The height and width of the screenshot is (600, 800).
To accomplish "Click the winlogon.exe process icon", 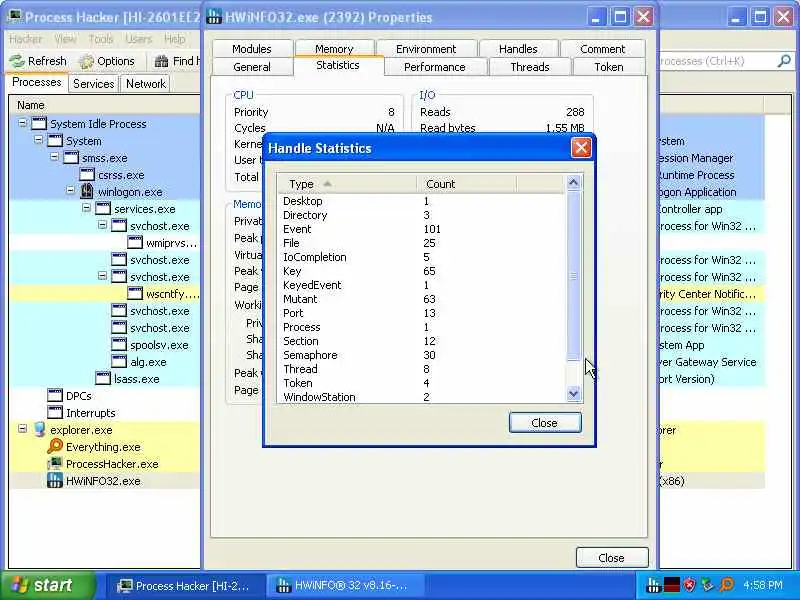I will coord(87,191).
